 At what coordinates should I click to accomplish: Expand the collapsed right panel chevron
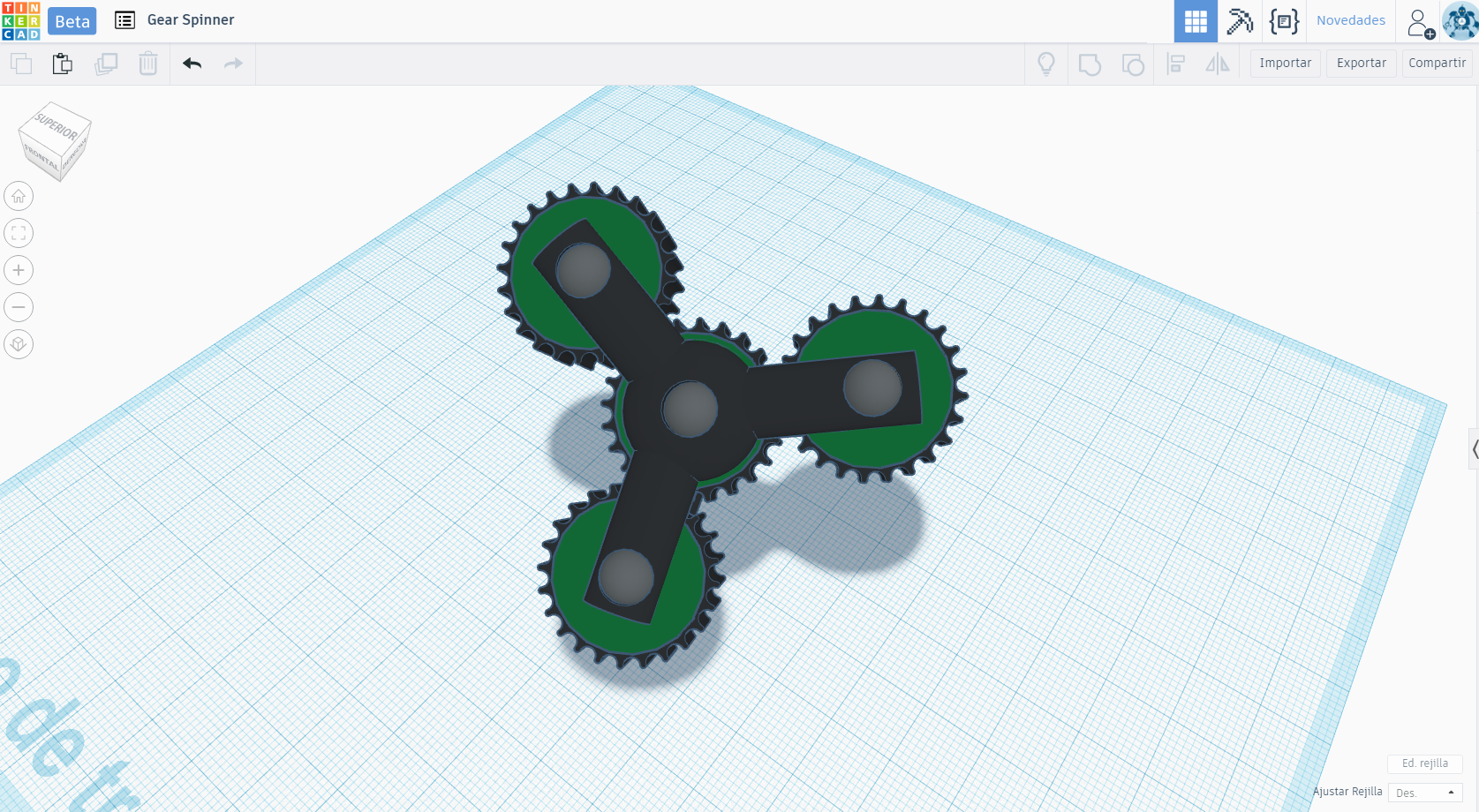1473,449
